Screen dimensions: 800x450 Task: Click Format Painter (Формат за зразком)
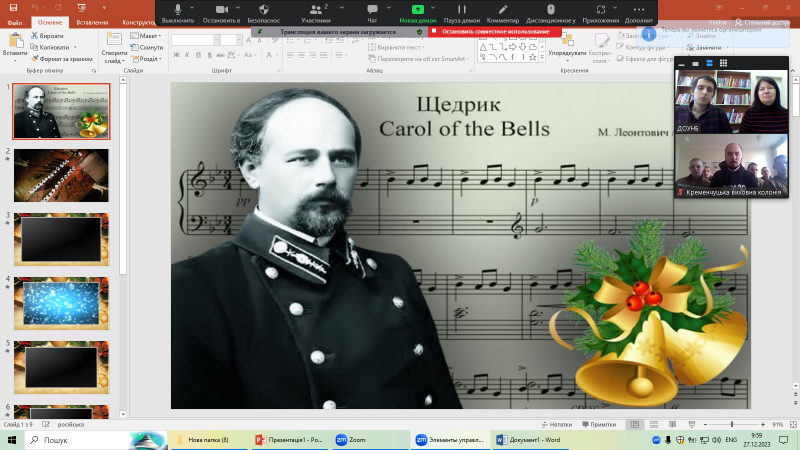(61, 59)
